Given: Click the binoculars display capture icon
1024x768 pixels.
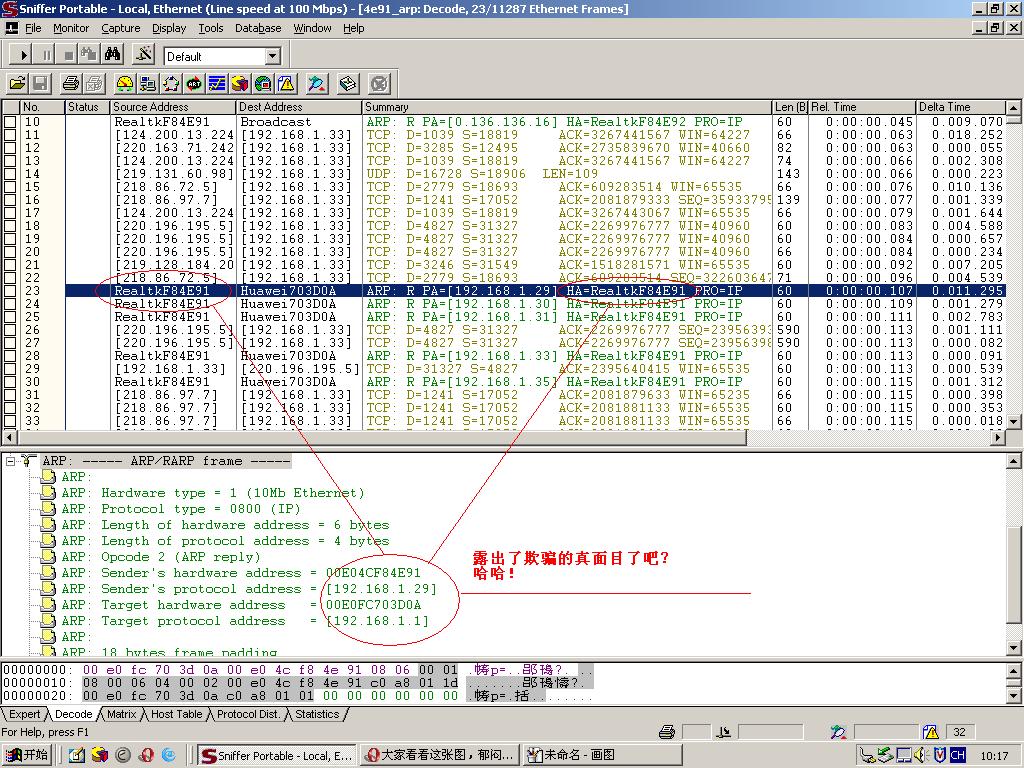Looking at the screenshot, I should (x=113, y=55).
